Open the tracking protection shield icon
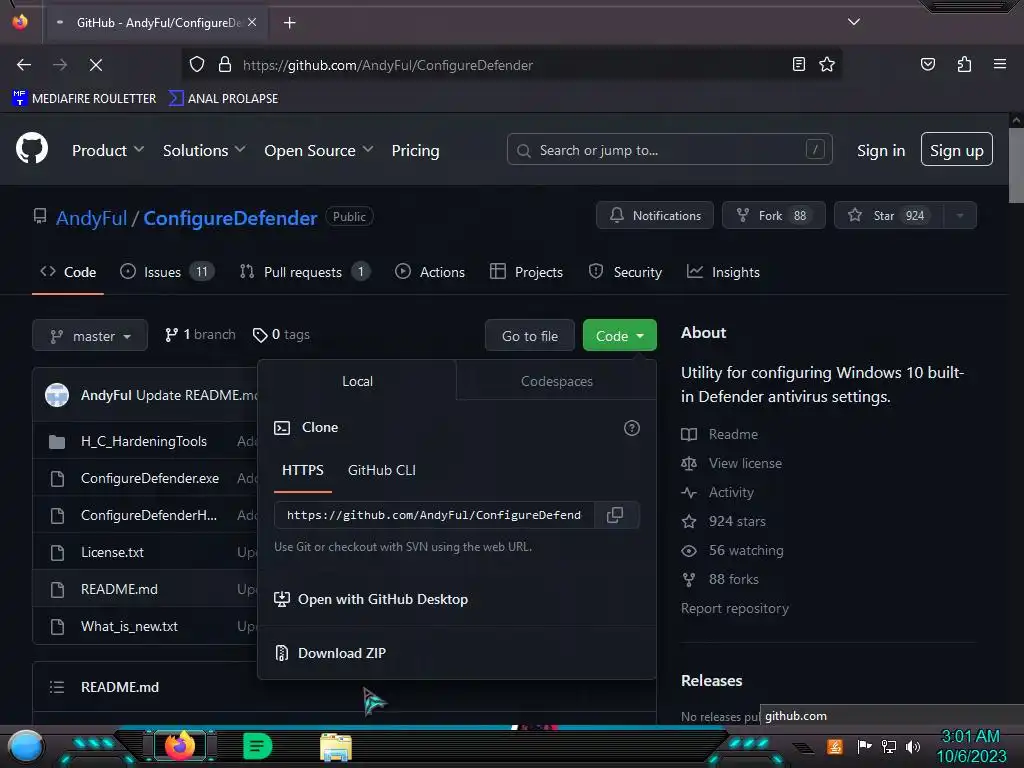1024x768 pixels. (x=197, y=64)
